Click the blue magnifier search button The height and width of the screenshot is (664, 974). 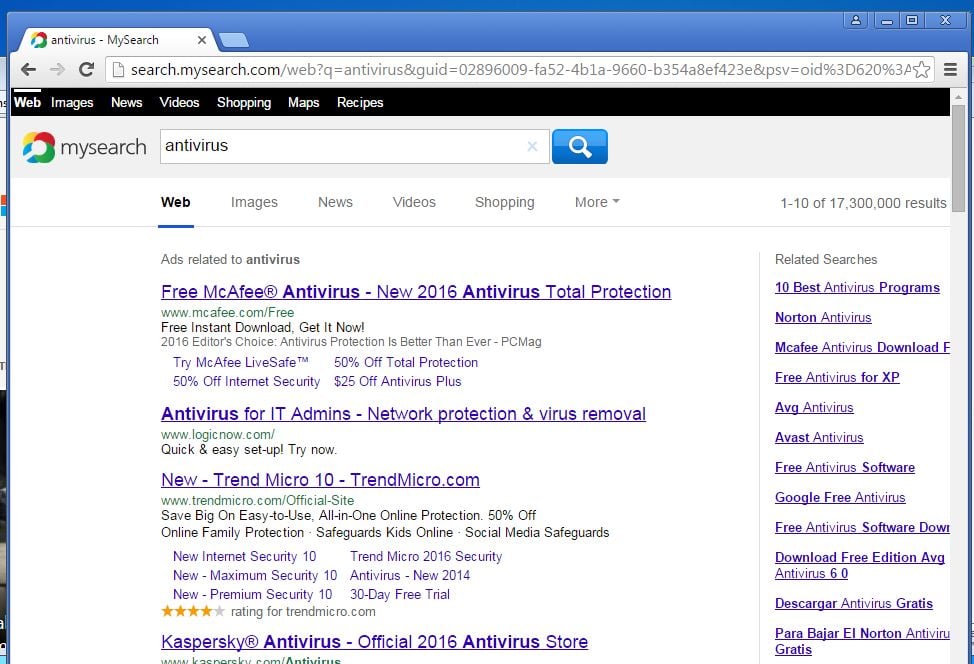tap(580, 147)
